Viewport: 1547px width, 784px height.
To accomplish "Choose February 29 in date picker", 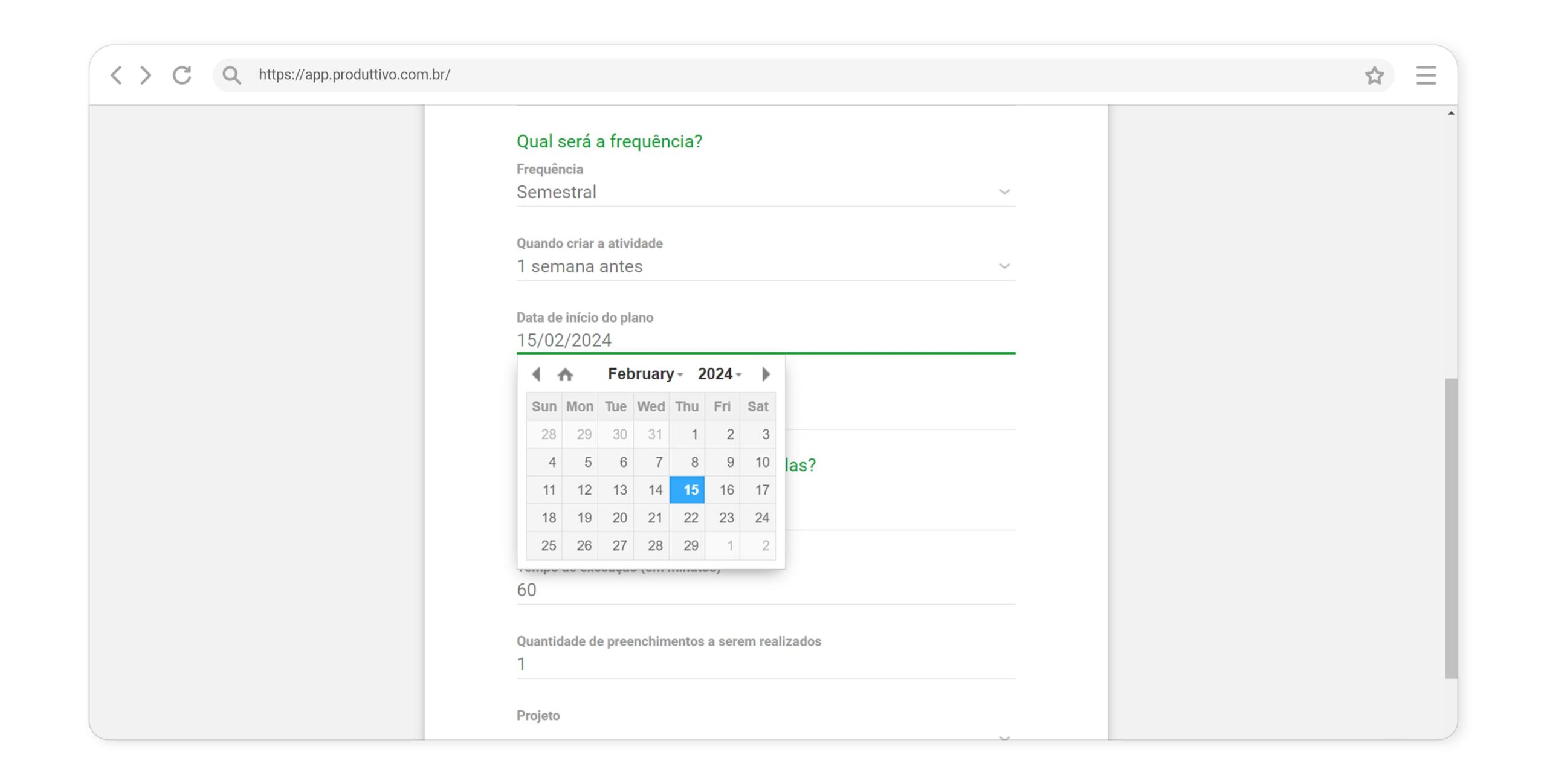I will 687,545.
